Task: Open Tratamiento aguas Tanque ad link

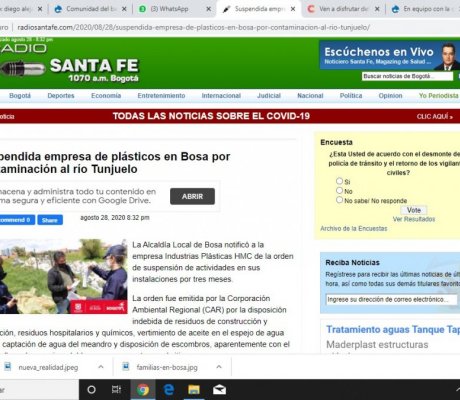Action: click(x=393, y=329)
